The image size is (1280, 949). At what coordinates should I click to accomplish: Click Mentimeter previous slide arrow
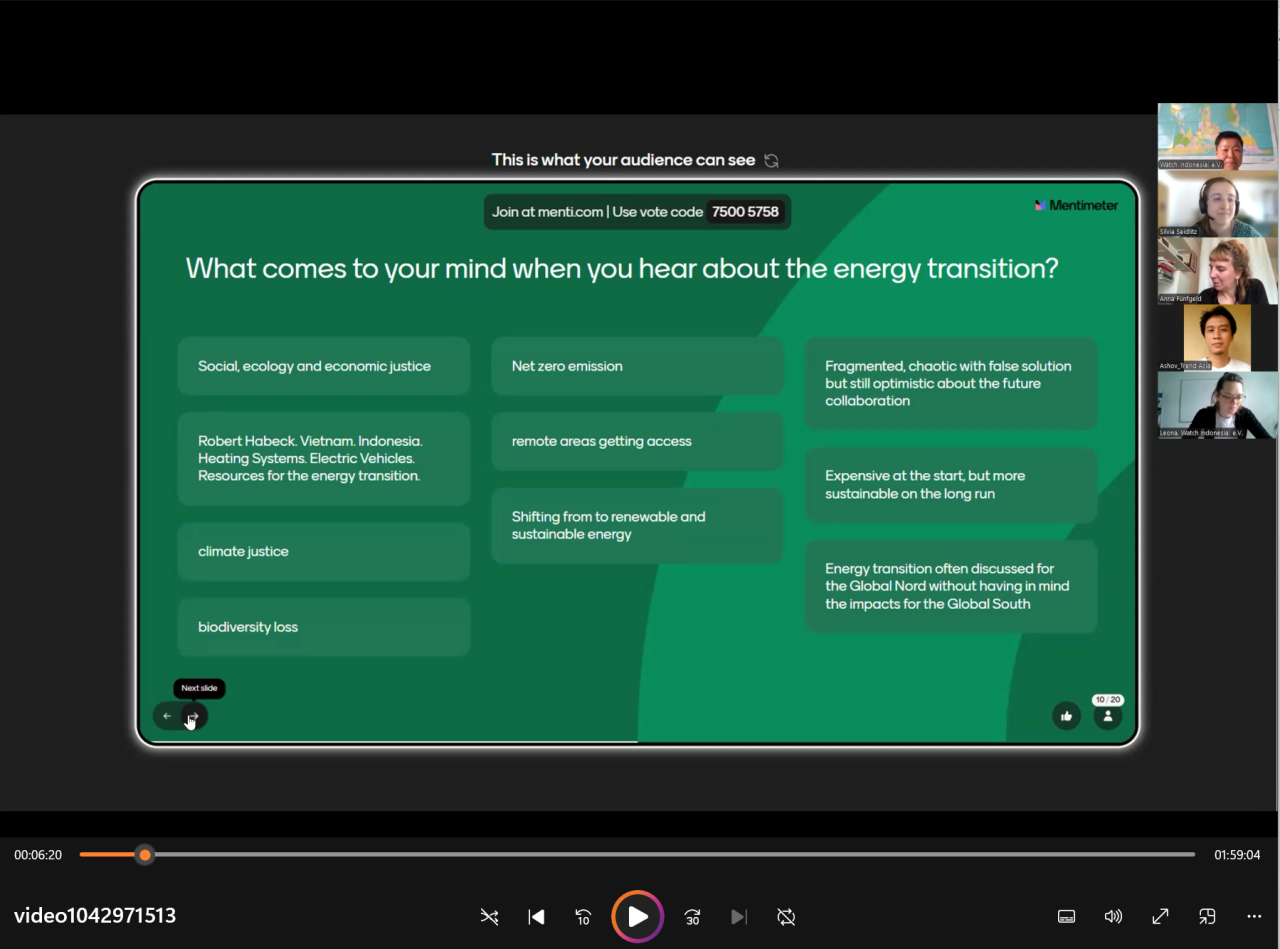click(x=167, y=716)
